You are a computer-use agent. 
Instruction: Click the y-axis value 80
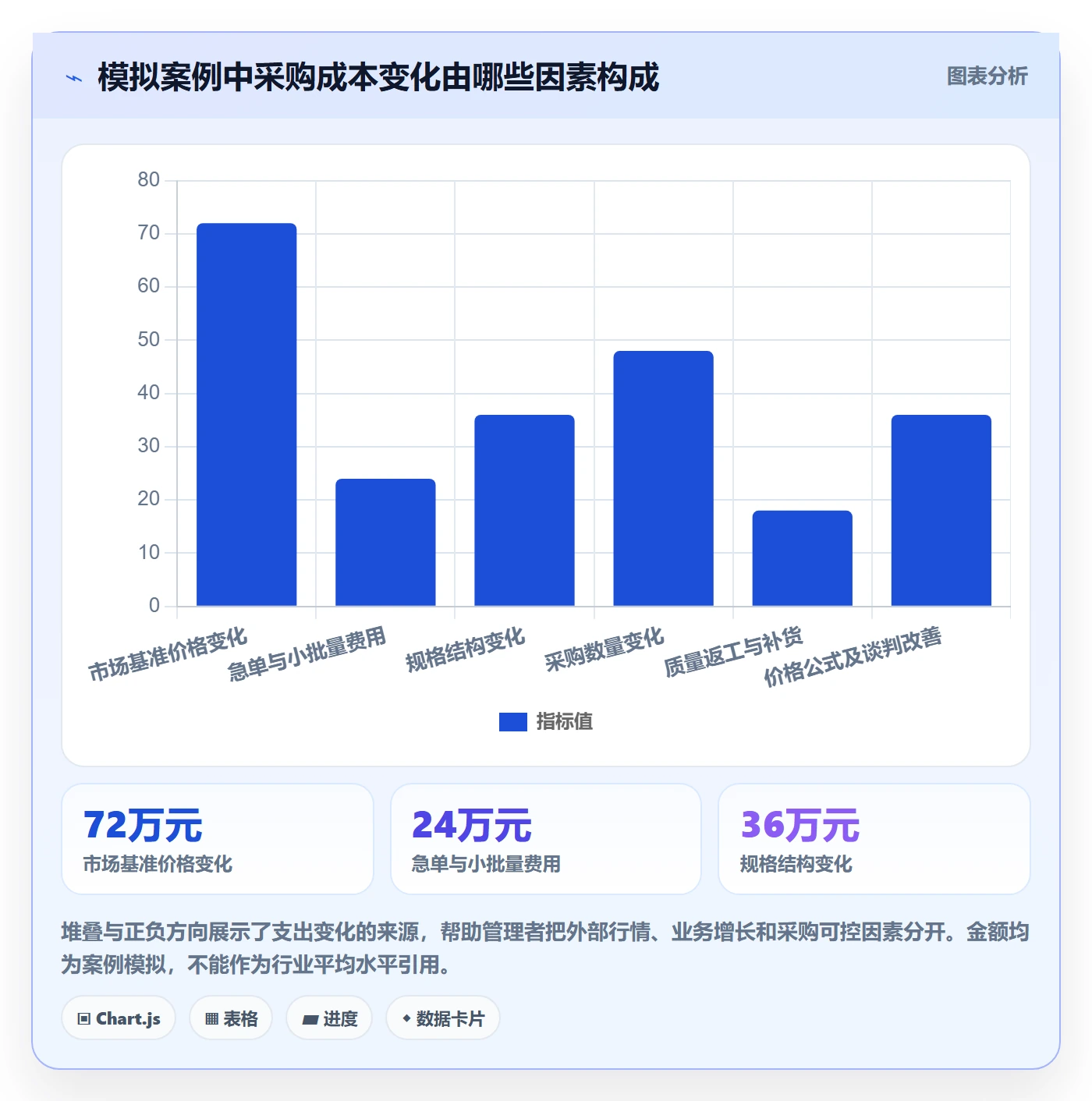click(x=148, y=180)
